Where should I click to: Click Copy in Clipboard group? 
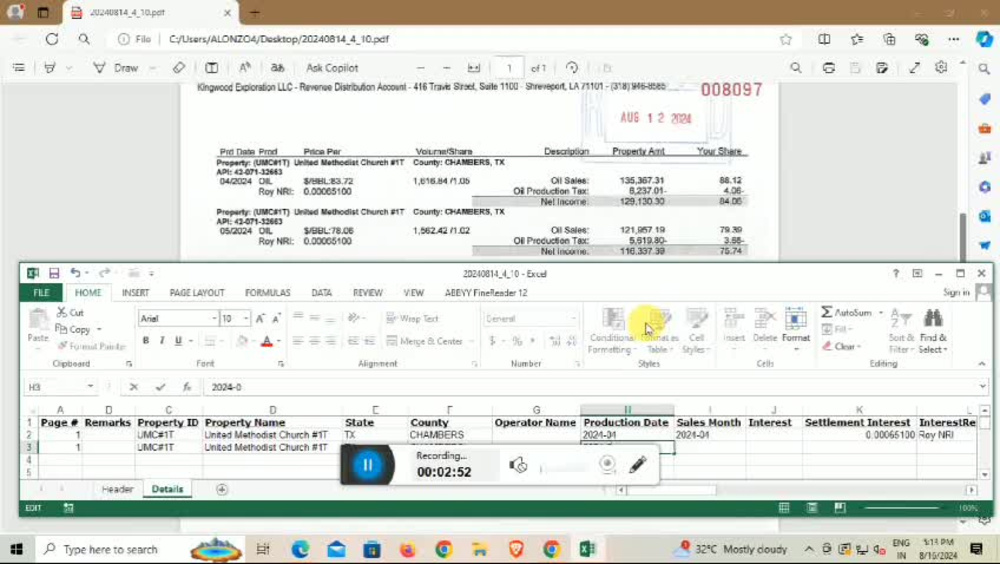coord(73,329)
